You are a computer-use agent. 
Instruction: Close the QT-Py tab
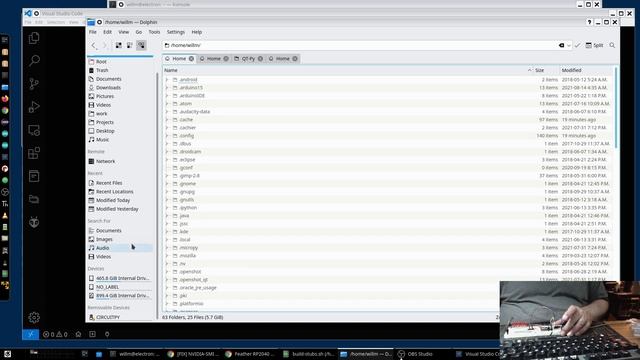point(260,59)
